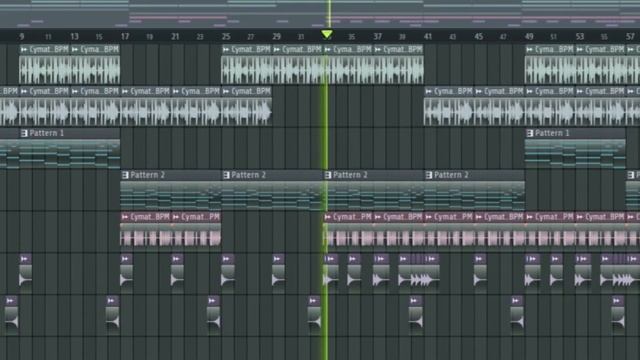Click bar number 49 on the timeline ruler

(529, 37)
